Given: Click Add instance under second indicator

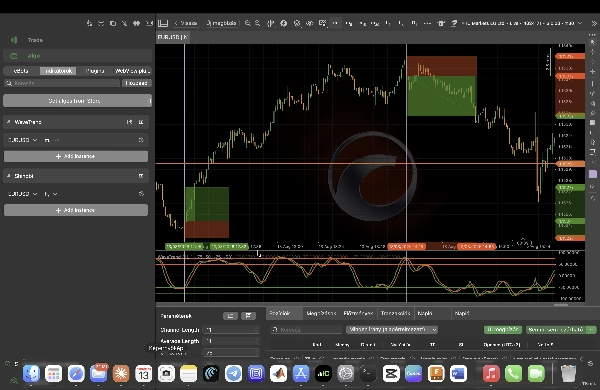Looking at the screenshot, I should 76,210.
